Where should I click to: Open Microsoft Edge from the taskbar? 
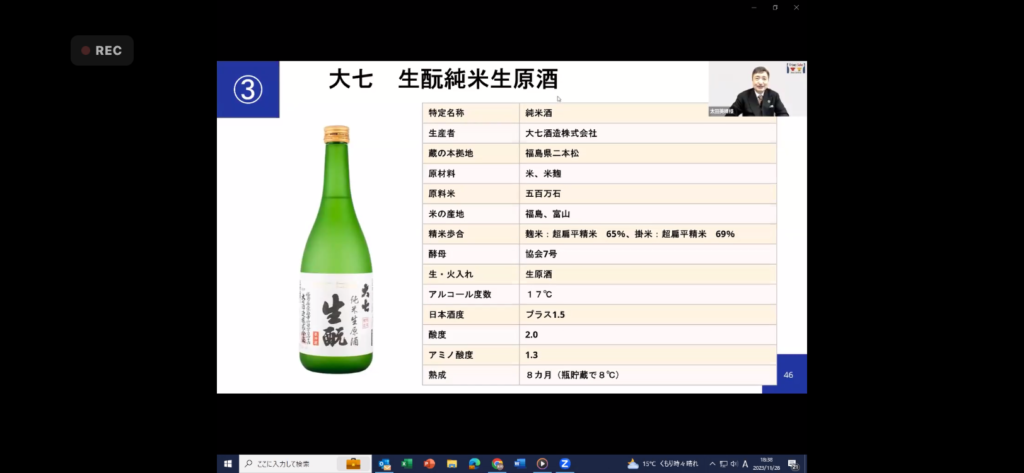pos(475,464)
